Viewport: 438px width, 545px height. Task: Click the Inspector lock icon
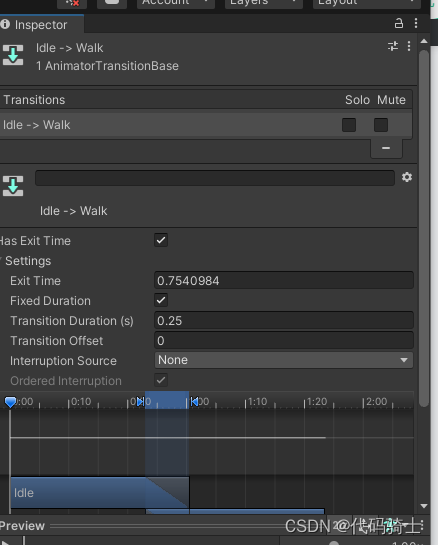pos(399,23)
